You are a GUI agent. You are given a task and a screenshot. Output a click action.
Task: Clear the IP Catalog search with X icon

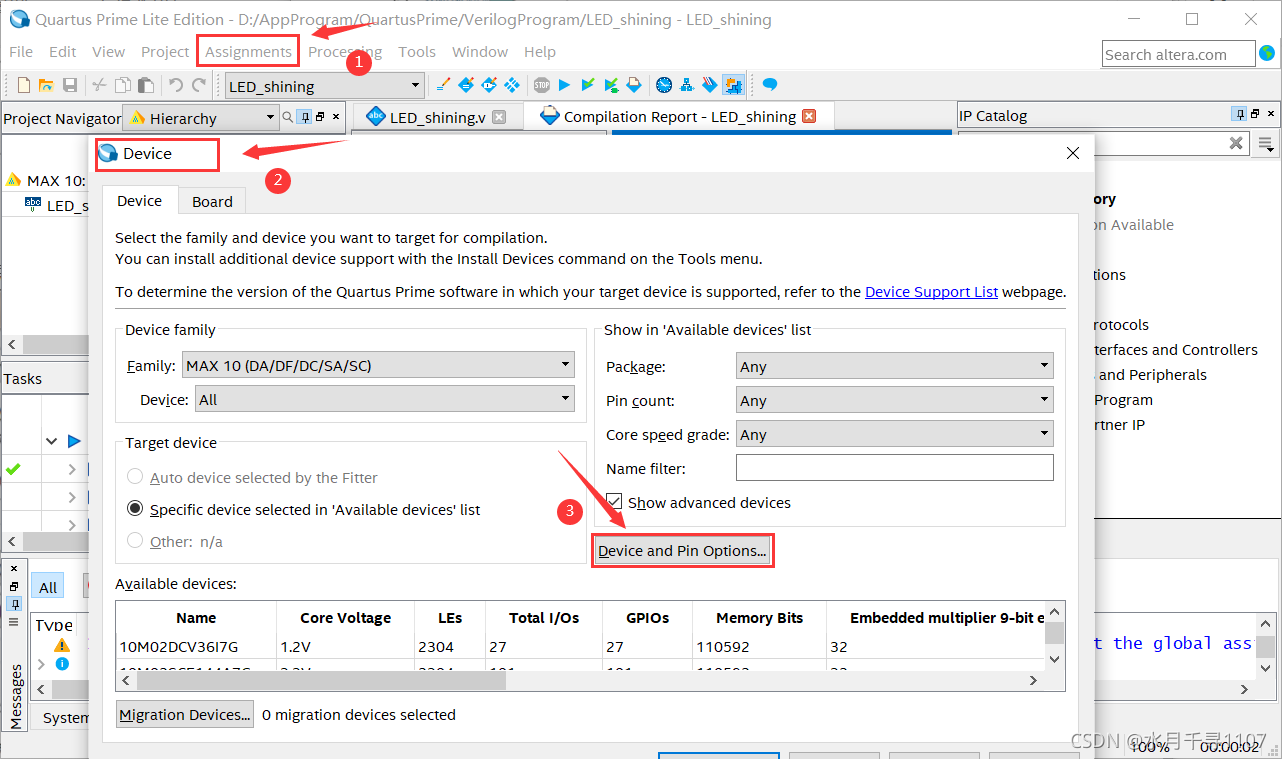pos(1236,143)
